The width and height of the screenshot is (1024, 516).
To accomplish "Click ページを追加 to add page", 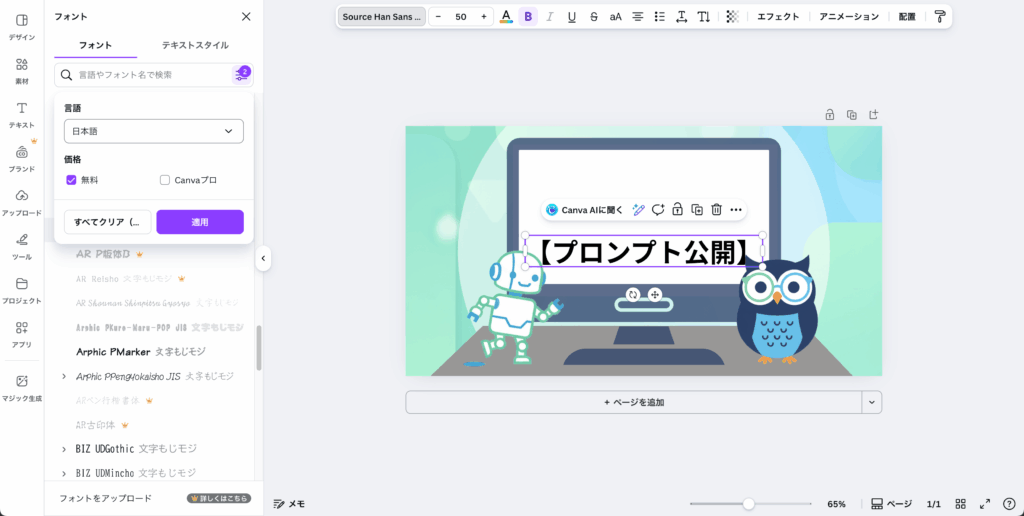I will point(633,402).
